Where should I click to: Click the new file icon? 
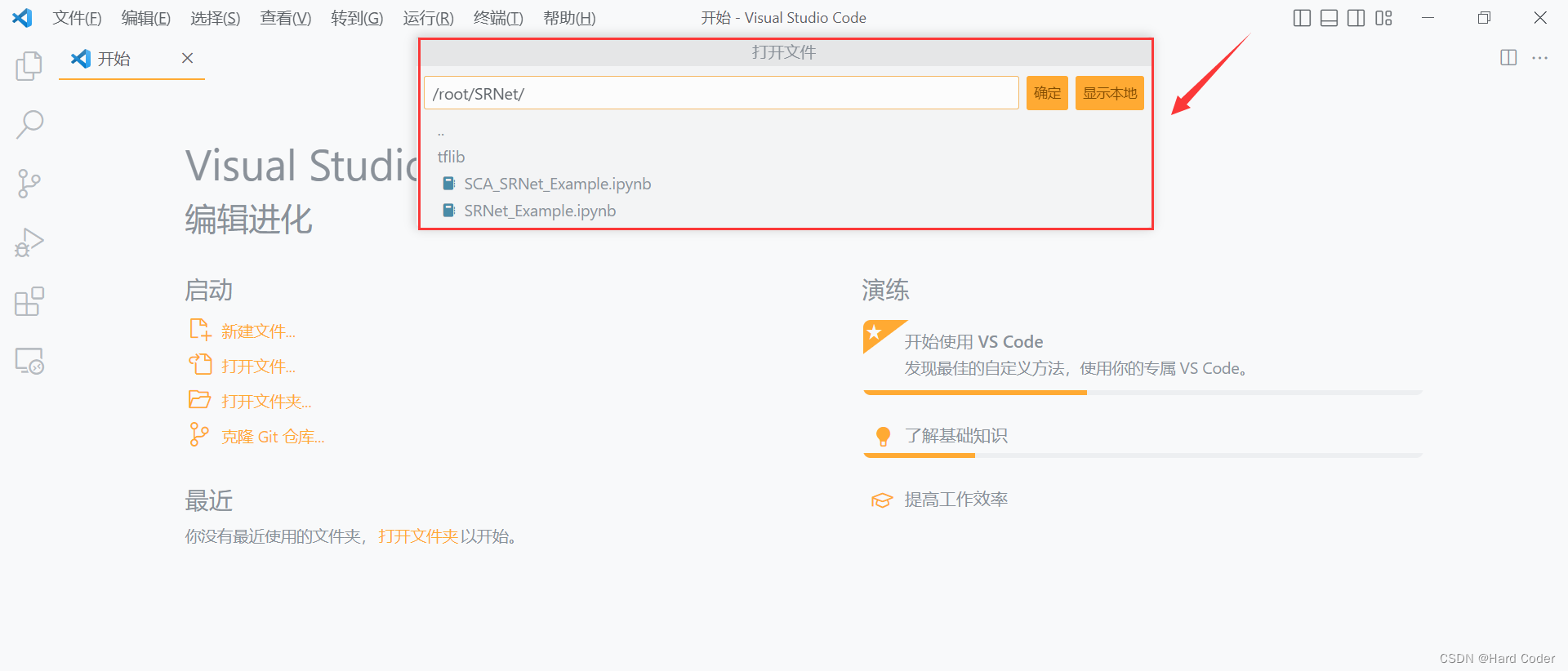coord(200,329)
